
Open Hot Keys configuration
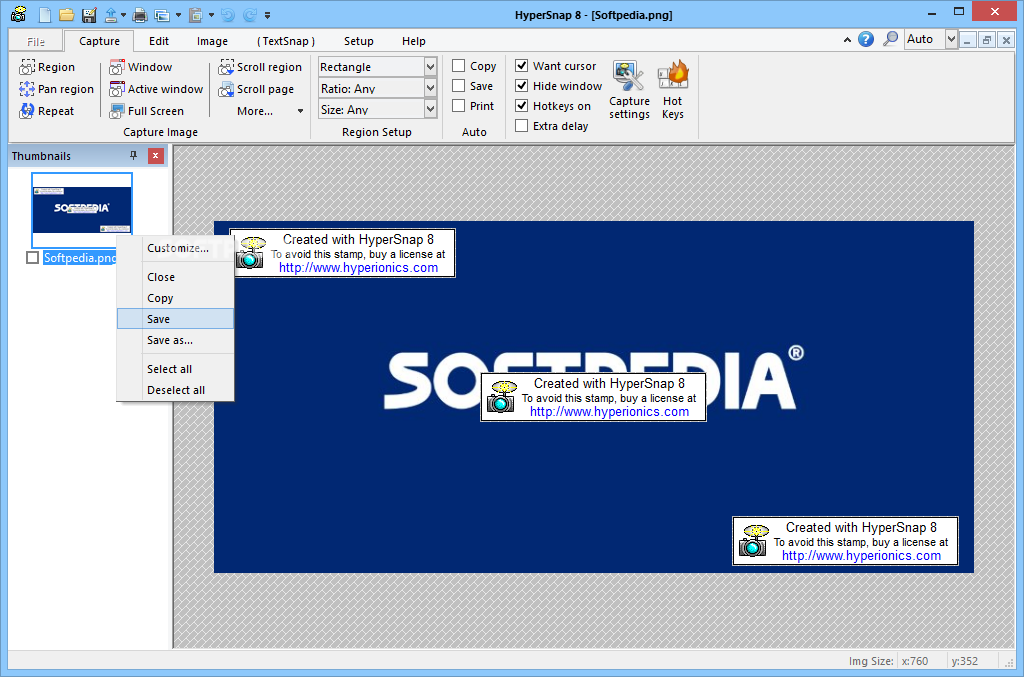pos(673,90)
